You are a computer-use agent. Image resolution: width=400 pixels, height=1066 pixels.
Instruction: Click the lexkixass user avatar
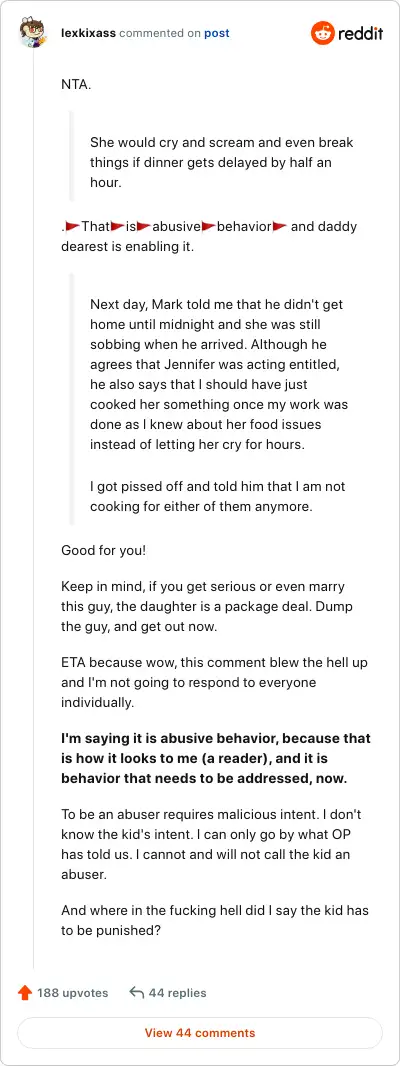[33, 33]
